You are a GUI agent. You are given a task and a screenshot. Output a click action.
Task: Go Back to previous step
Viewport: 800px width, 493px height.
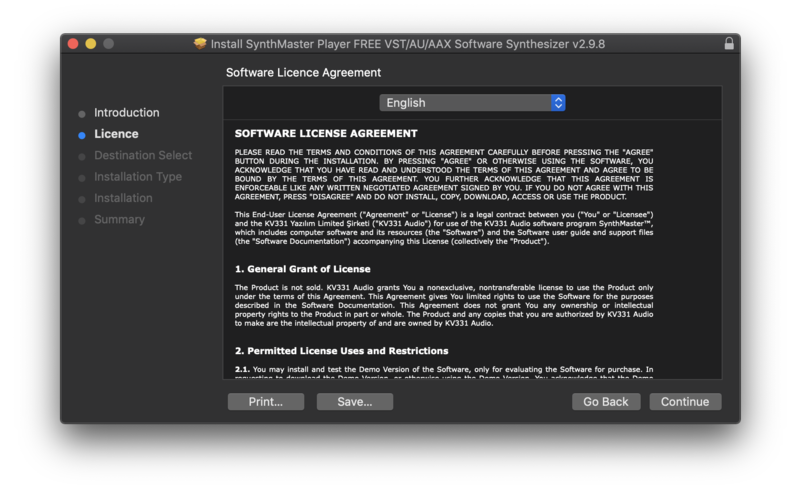[606, 402]
